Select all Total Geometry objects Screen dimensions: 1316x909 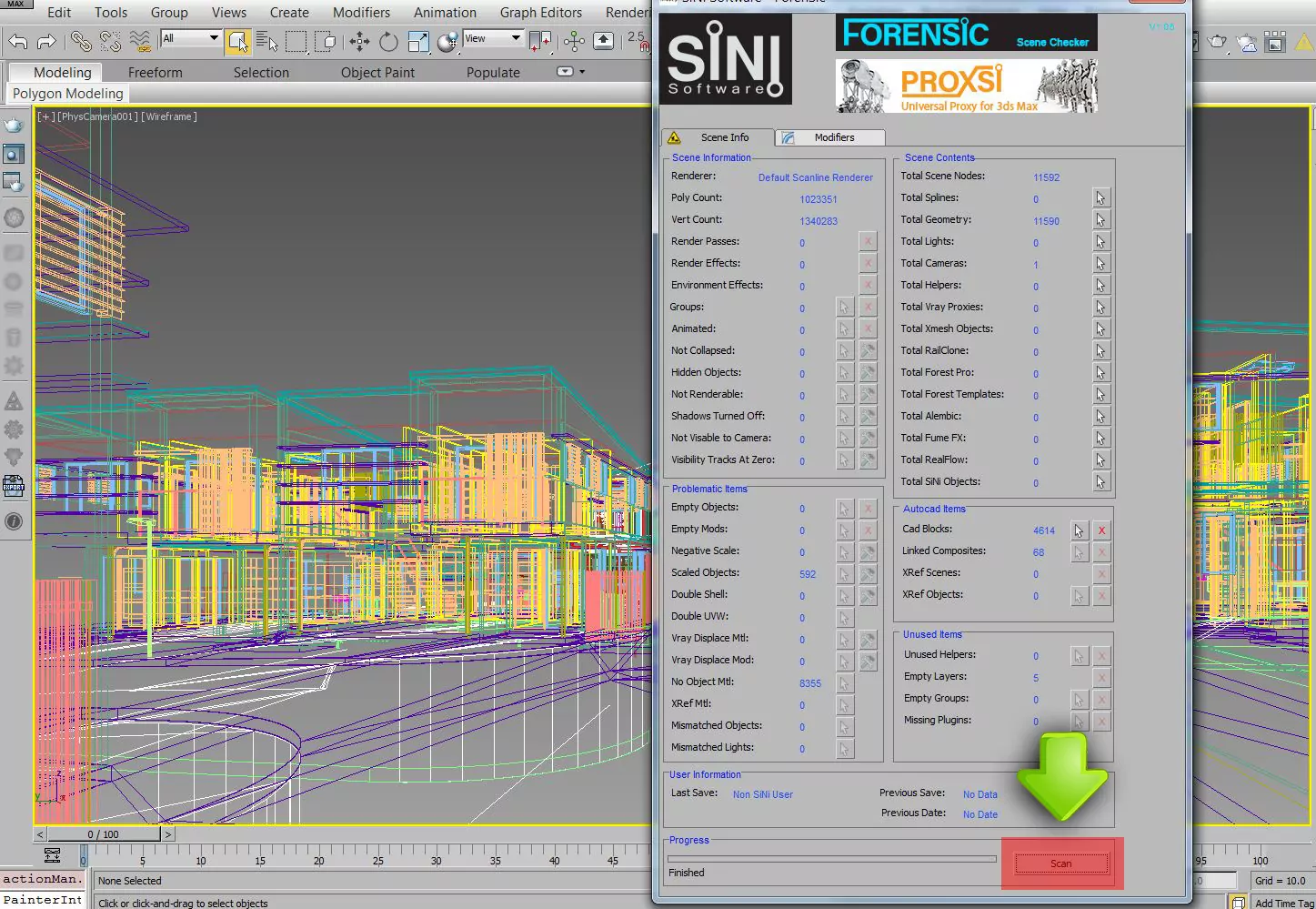1100,220
